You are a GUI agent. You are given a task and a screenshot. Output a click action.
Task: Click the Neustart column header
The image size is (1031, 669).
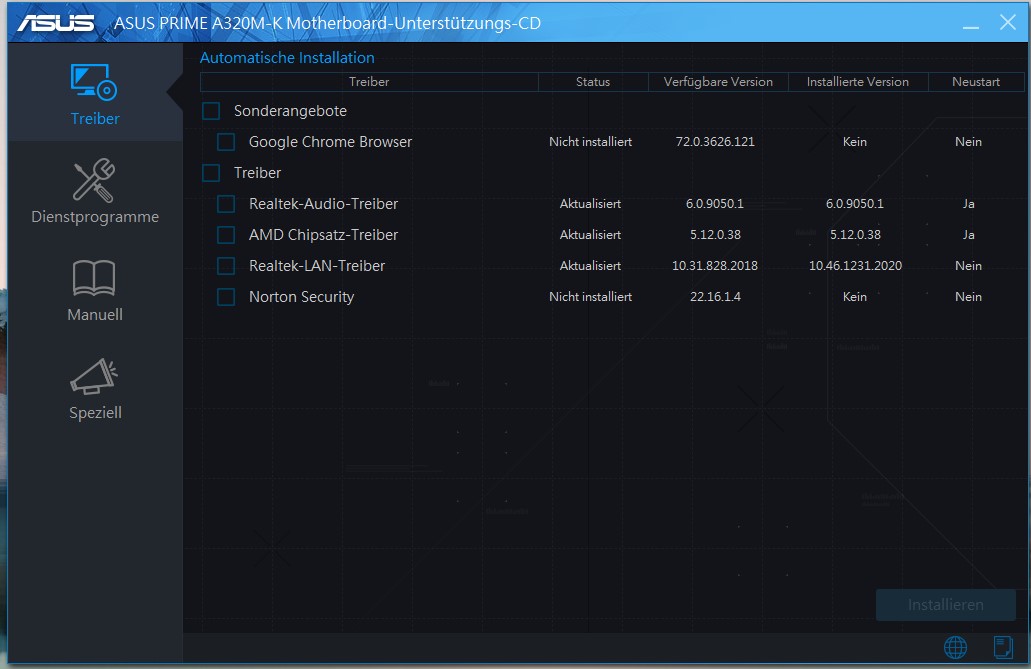tap(976, 82)
